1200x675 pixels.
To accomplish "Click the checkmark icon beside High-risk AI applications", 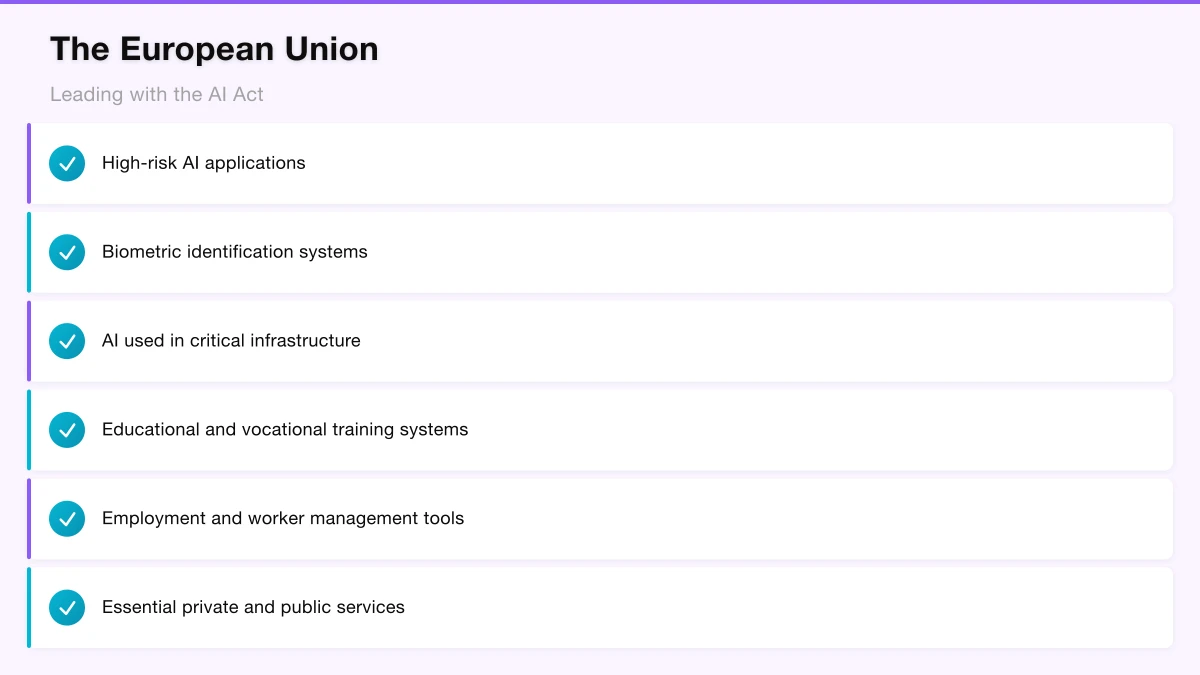I will click(66, 163).
